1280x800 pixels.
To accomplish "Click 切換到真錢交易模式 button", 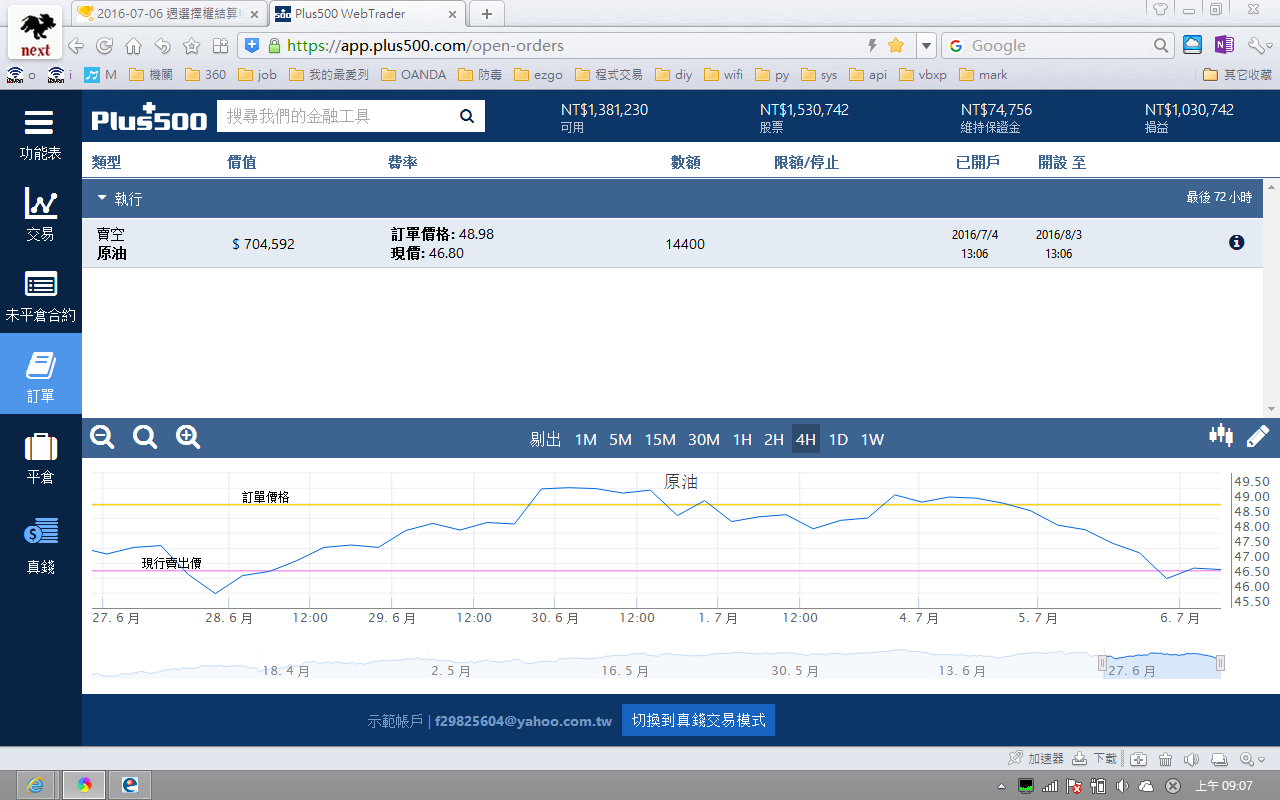I will click(x=698, y=720).
